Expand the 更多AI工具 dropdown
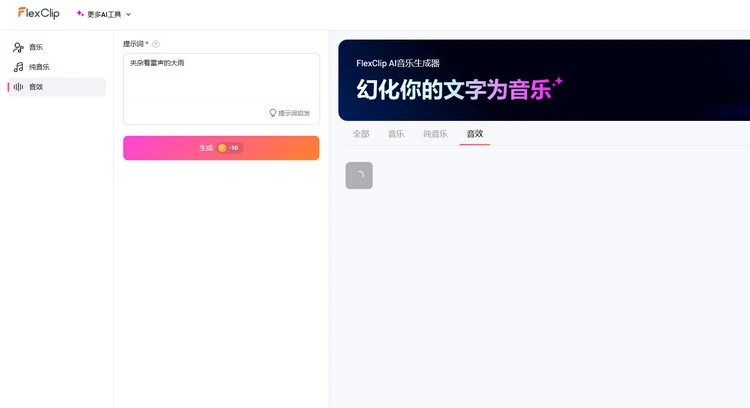 (x=104, y=14)
